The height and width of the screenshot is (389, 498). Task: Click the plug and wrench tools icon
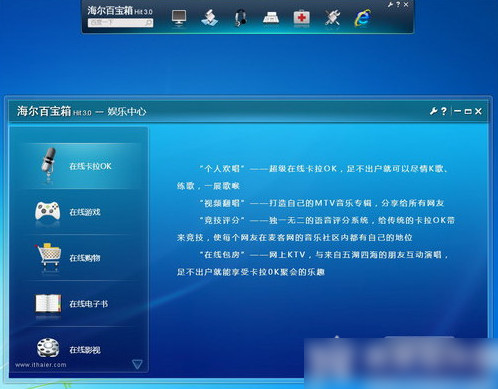coord(332,17)
